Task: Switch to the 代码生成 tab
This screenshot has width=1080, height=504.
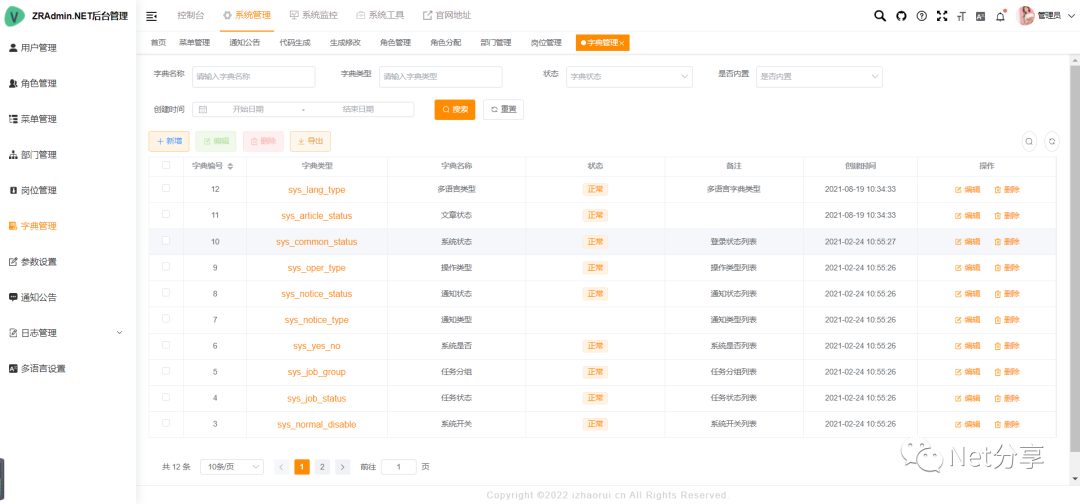Action: coord(295,43)
